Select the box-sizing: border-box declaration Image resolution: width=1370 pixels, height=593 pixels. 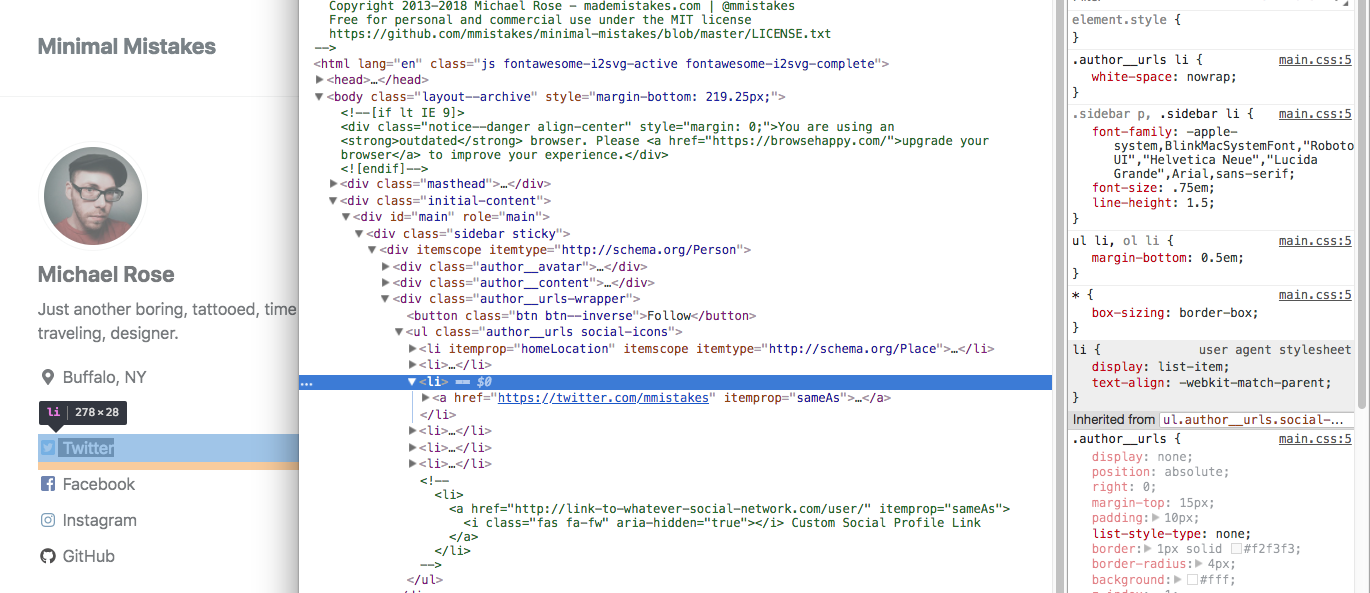pyautogui.click(x=1175, y=312)
